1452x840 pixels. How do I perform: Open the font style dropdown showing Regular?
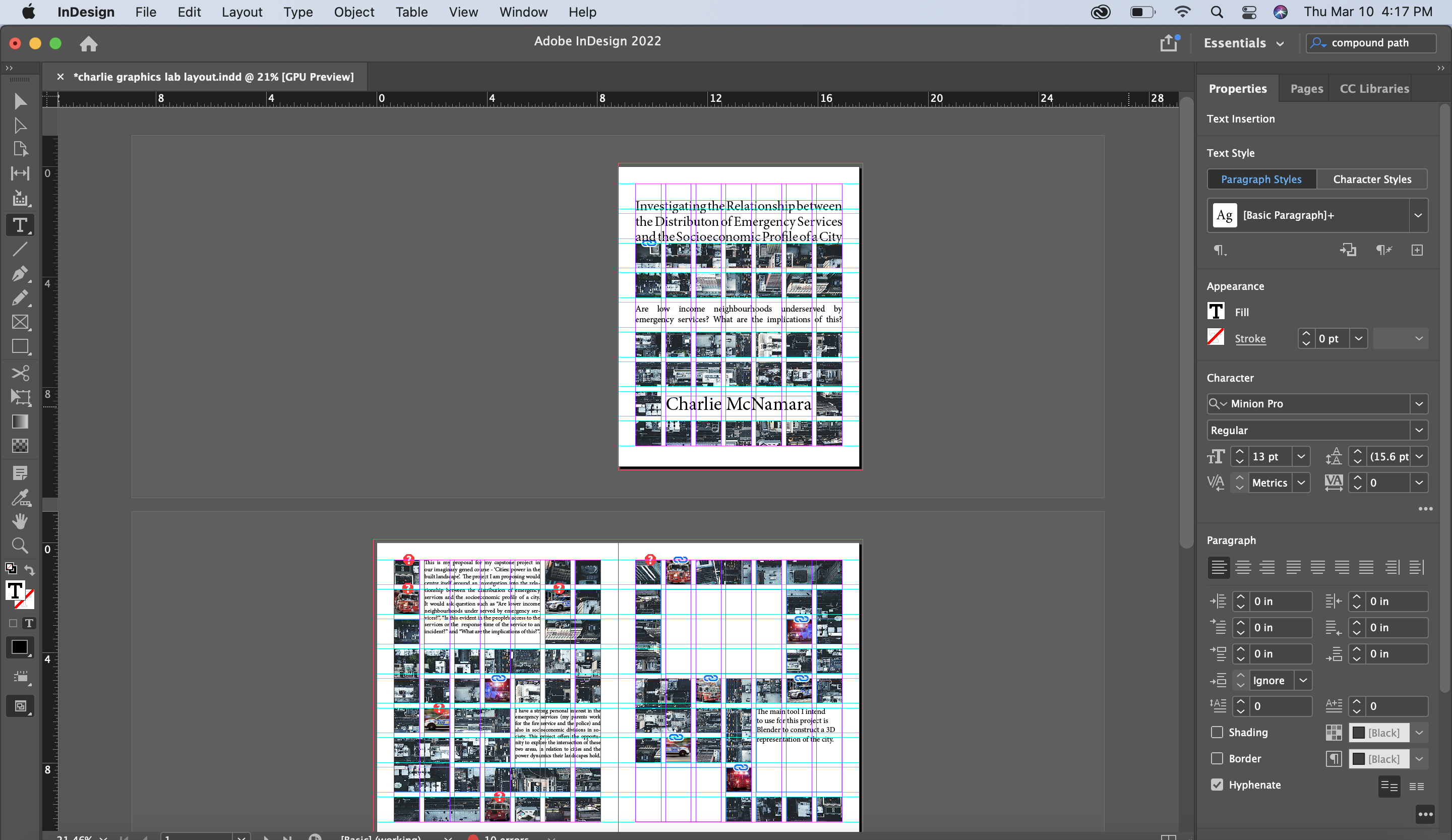(x=1420, y=430)
